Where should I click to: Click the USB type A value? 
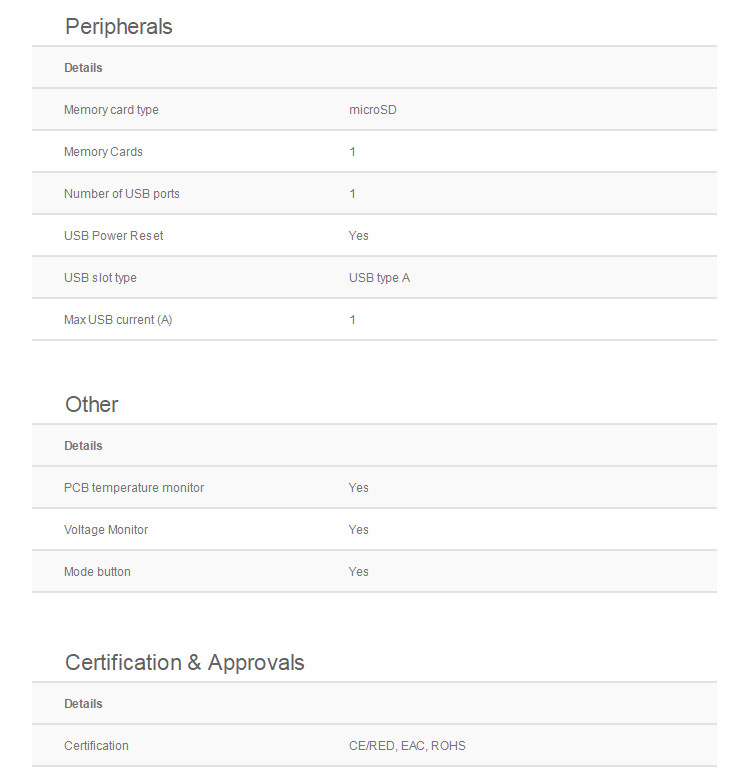(379, 278)
